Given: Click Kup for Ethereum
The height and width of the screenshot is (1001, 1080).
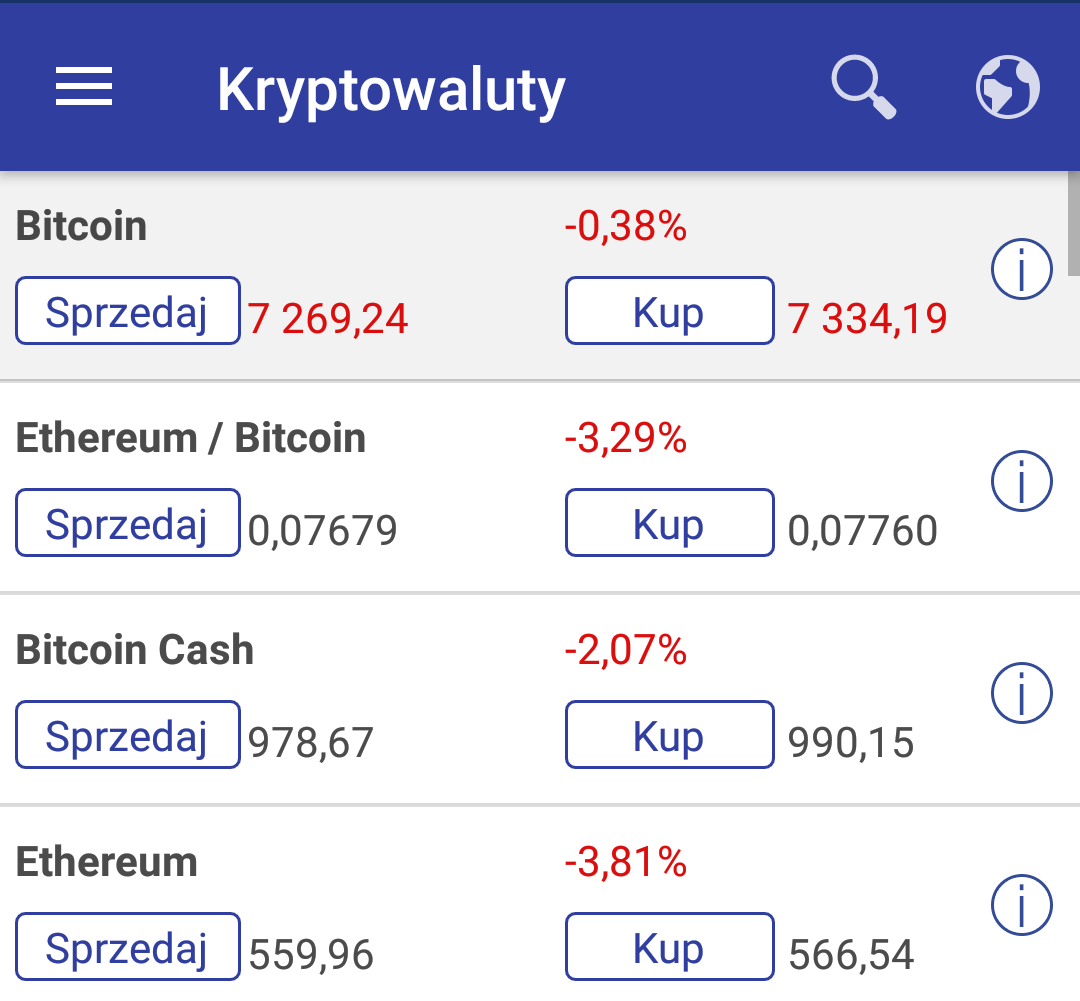Looking at the screenshot, I should (x=669, y=947).
